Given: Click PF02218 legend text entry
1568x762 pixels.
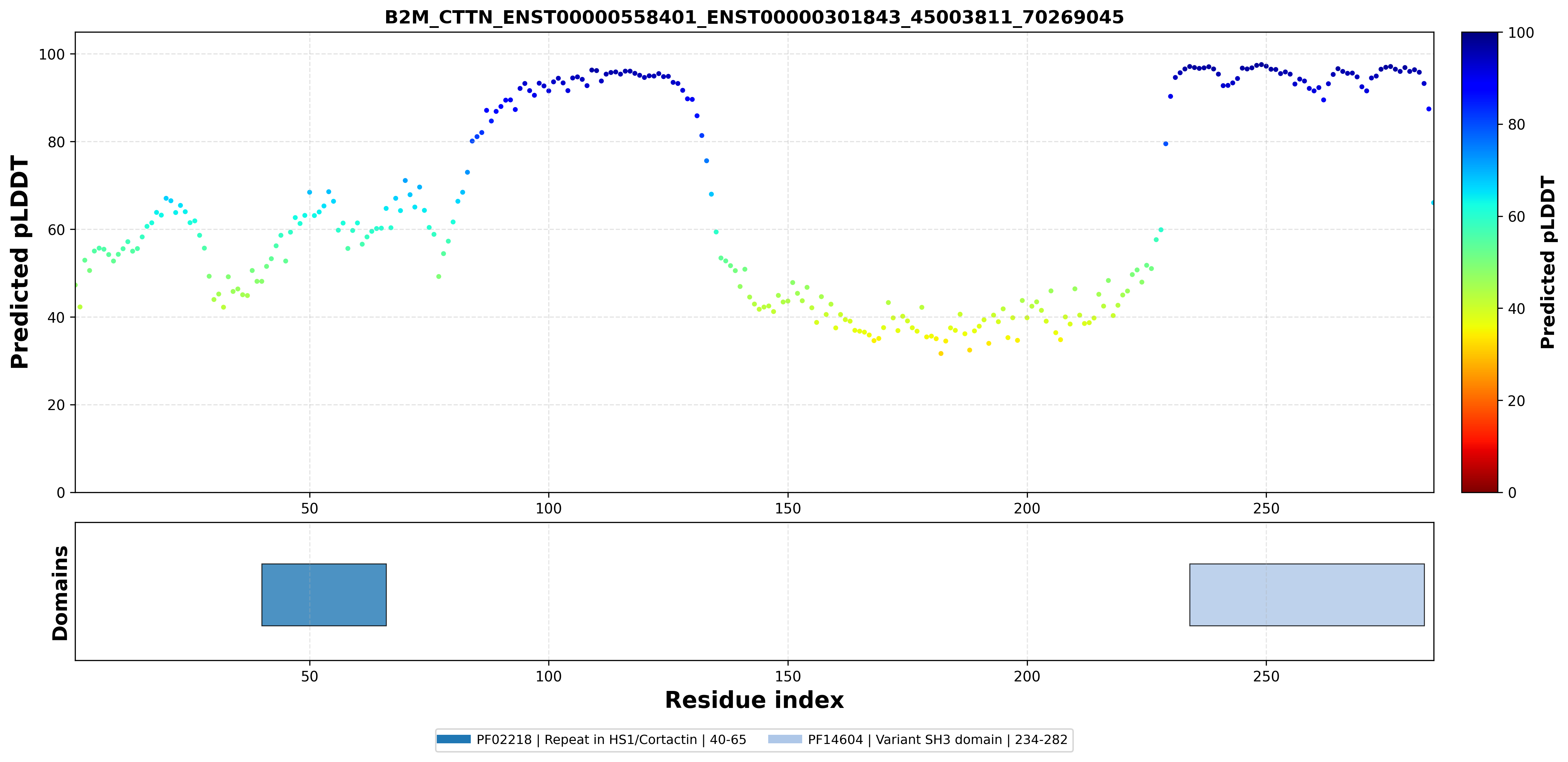Looking at the screenshot, I should tap(611, 740).
